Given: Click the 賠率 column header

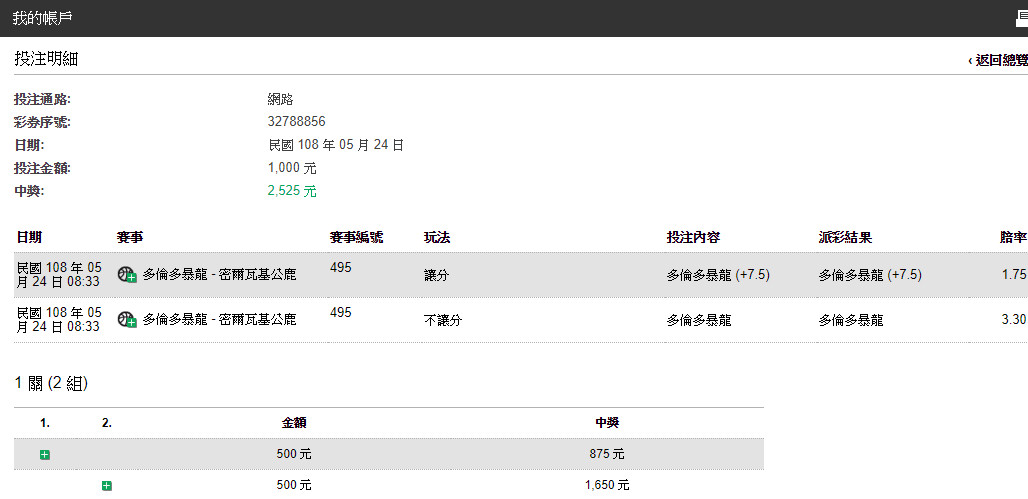Looking at the screenshot, I should 1013,237.
